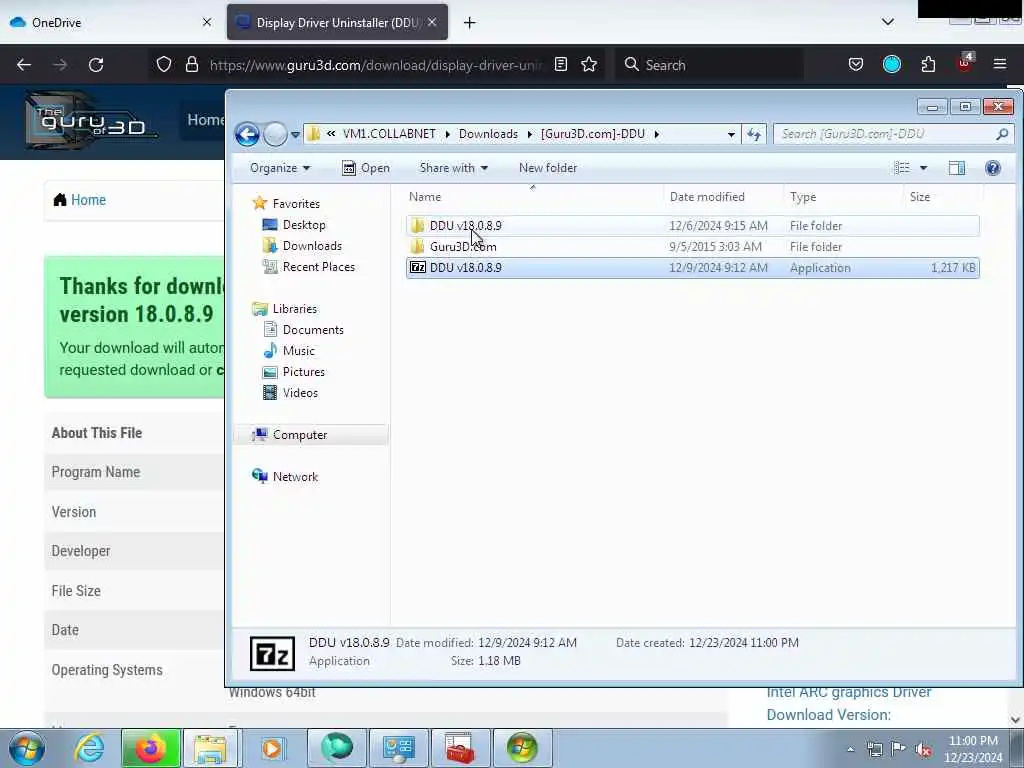Screen dimensions: 1024x768
Task: Open Videos library
Action: [x=300, y=392]
